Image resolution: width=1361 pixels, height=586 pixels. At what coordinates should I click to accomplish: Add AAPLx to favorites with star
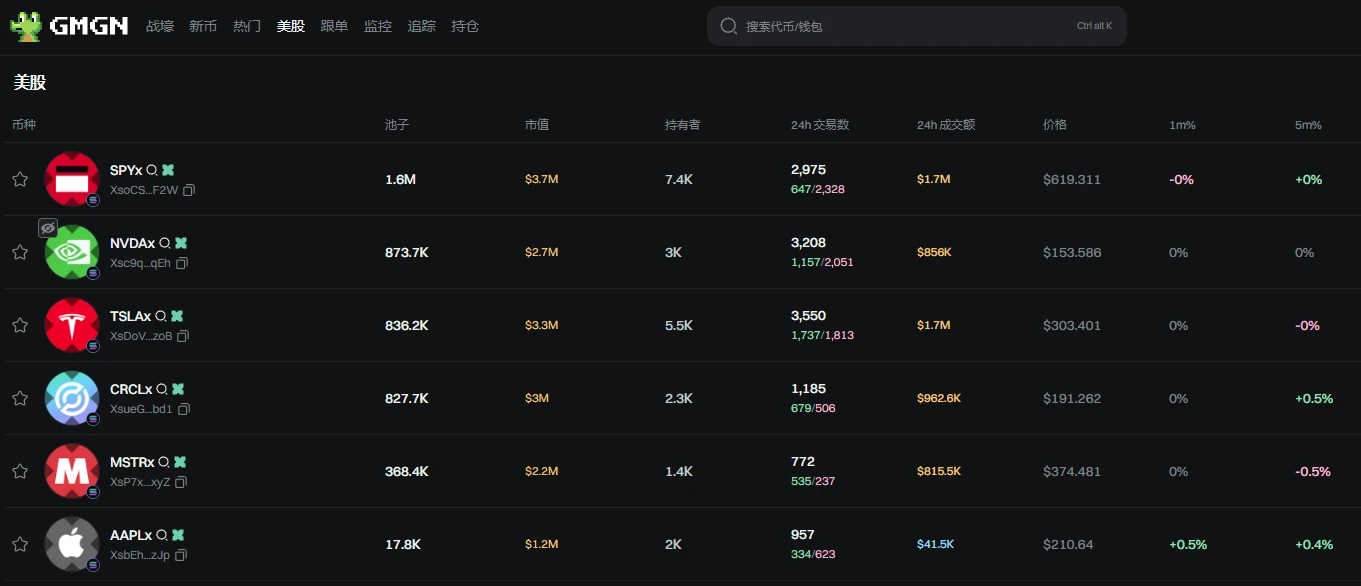point(20,544)
